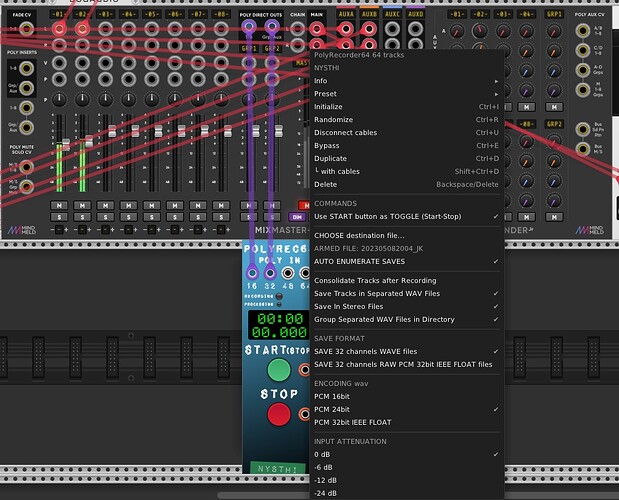Toggle the DIM button on master
Image resolution: width=619 pixels, height=500 pixels.
tap(297, 217)
